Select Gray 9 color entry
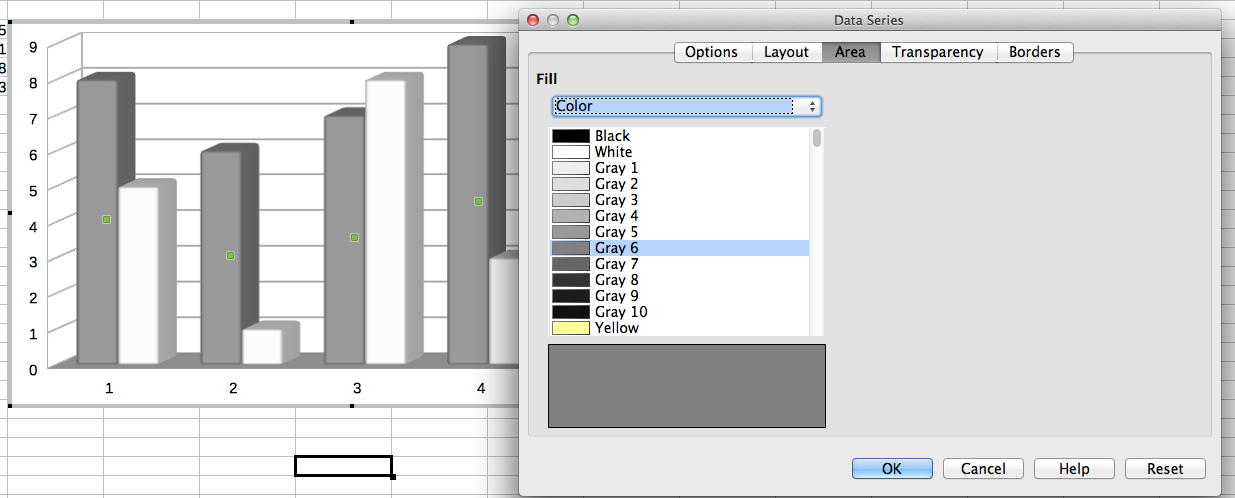Viewport: 1235px width, 498px height. (680, 296)
